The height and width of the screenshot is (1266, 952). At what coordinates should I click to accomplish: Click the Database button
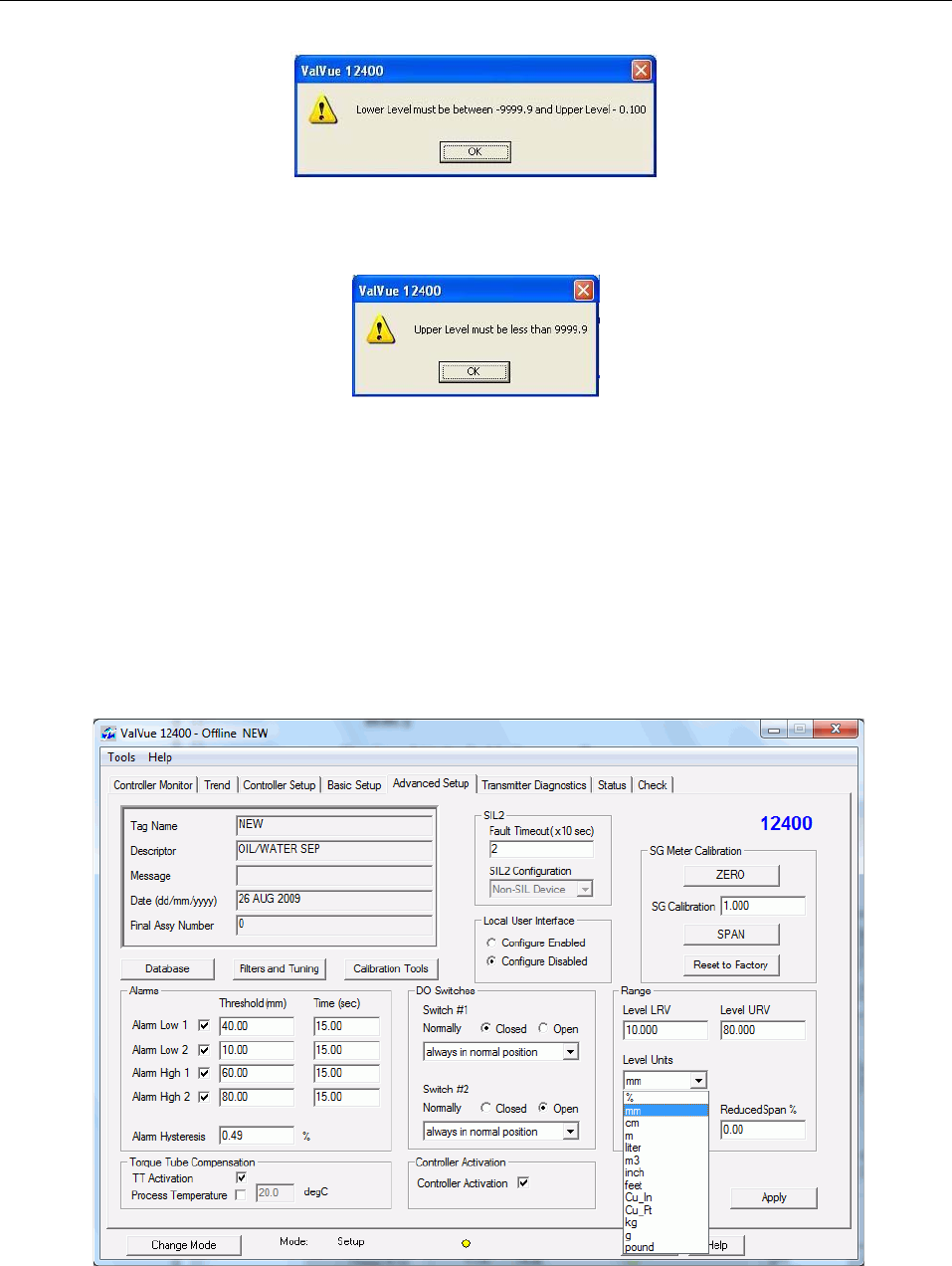(167, 968)
